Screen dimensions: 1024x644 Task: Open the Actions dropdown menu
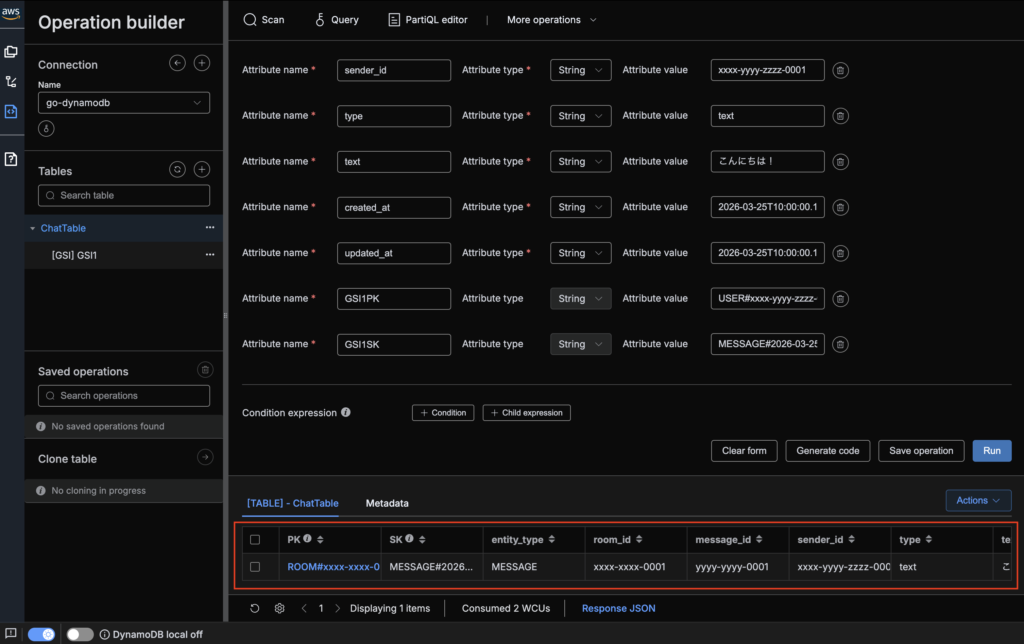[x=977, y=500]
